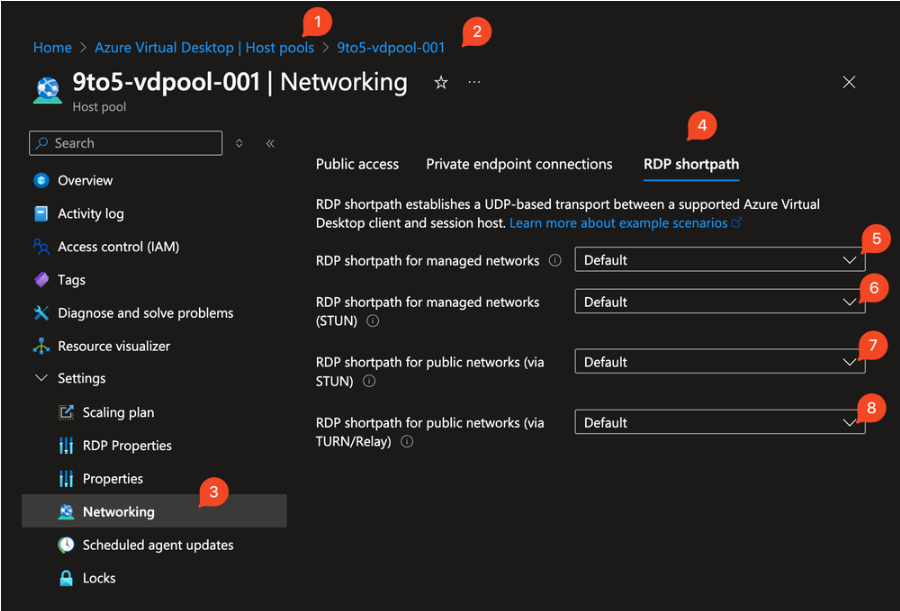This screenshot has height=611, width=900.
Task: Switch to Private endpoint connections tab
Action: point(519,164)
